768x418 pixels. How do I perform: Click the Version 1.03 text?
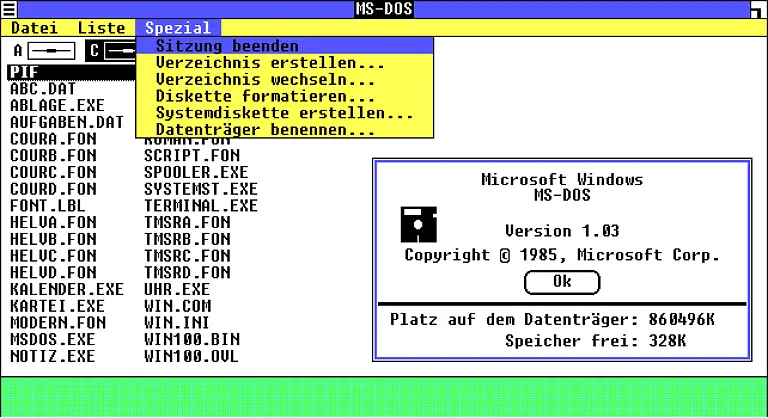[x=562, y=231]
